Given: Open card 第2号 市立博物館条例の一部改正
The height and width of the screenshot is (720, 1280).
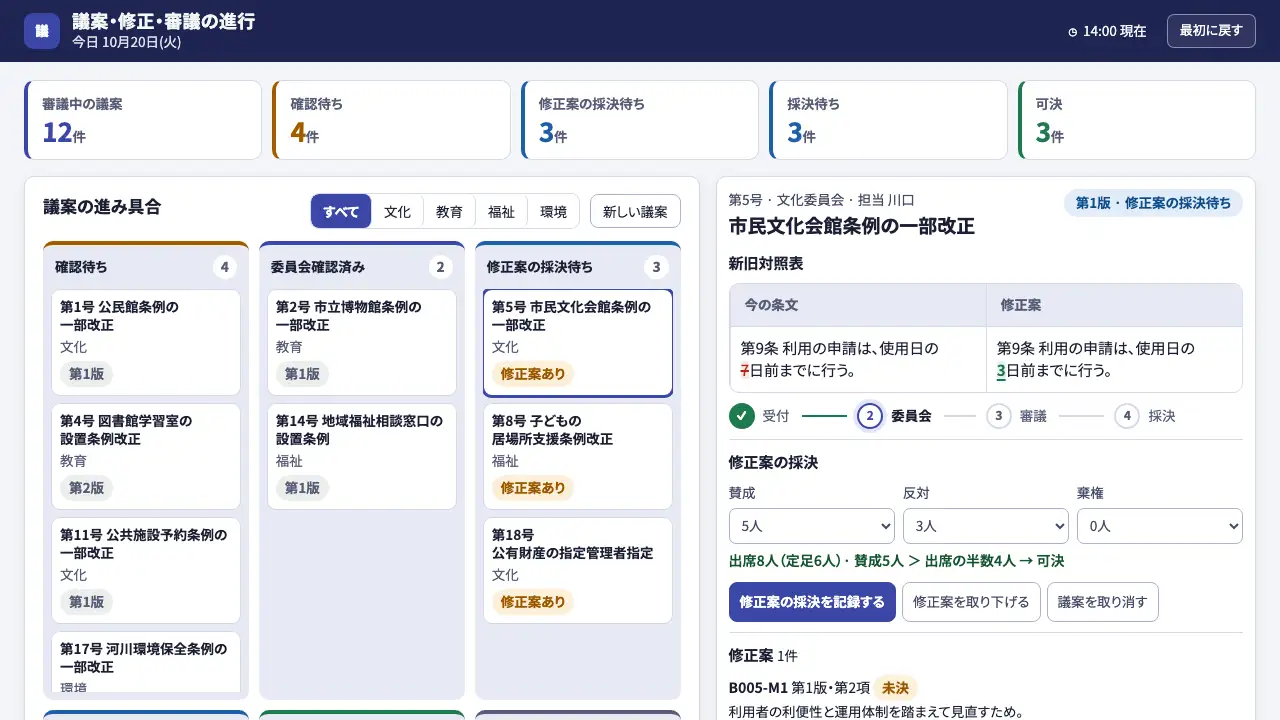Looking at the screenshot, I should 362,343.
